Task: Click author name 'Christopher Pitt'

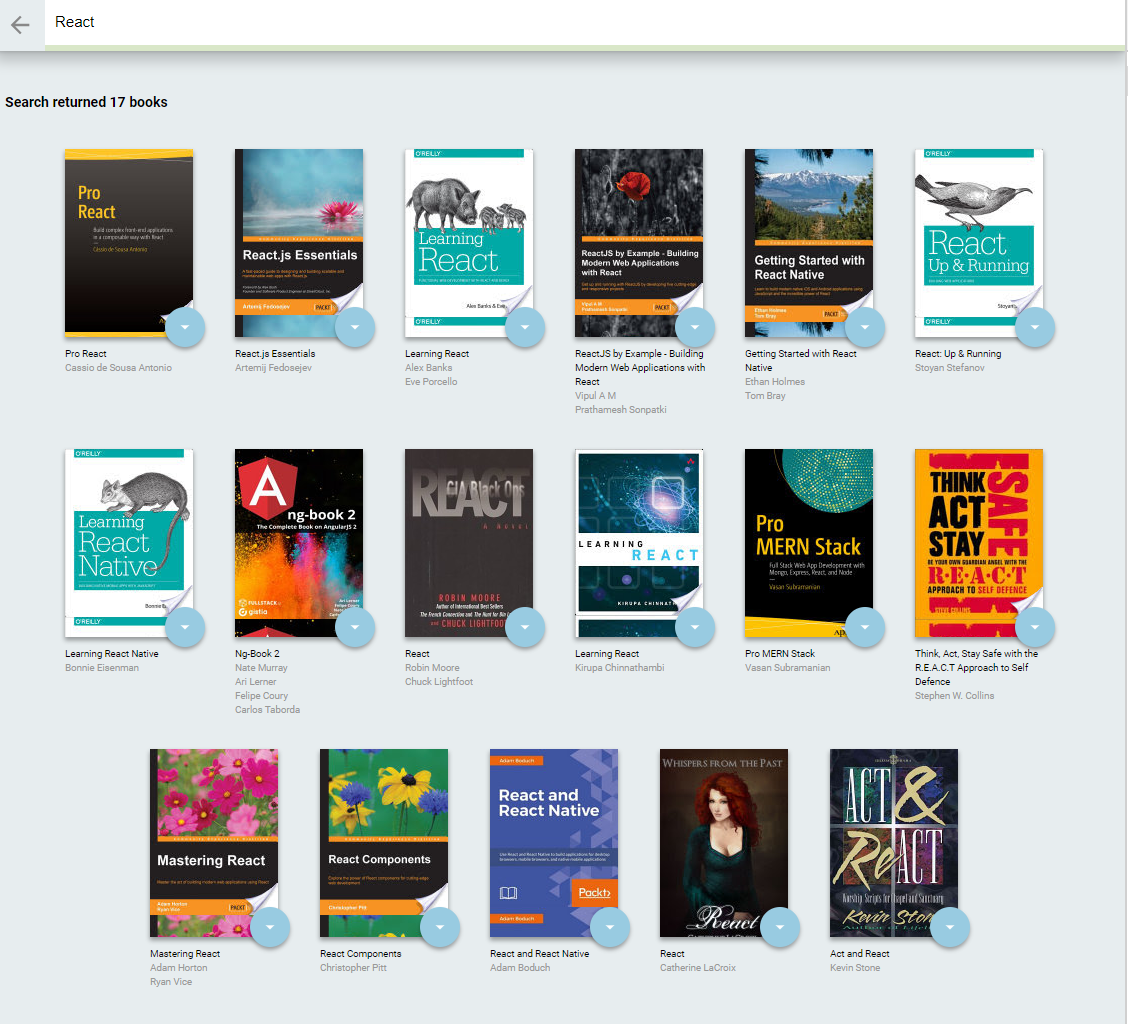Action: 353,968
